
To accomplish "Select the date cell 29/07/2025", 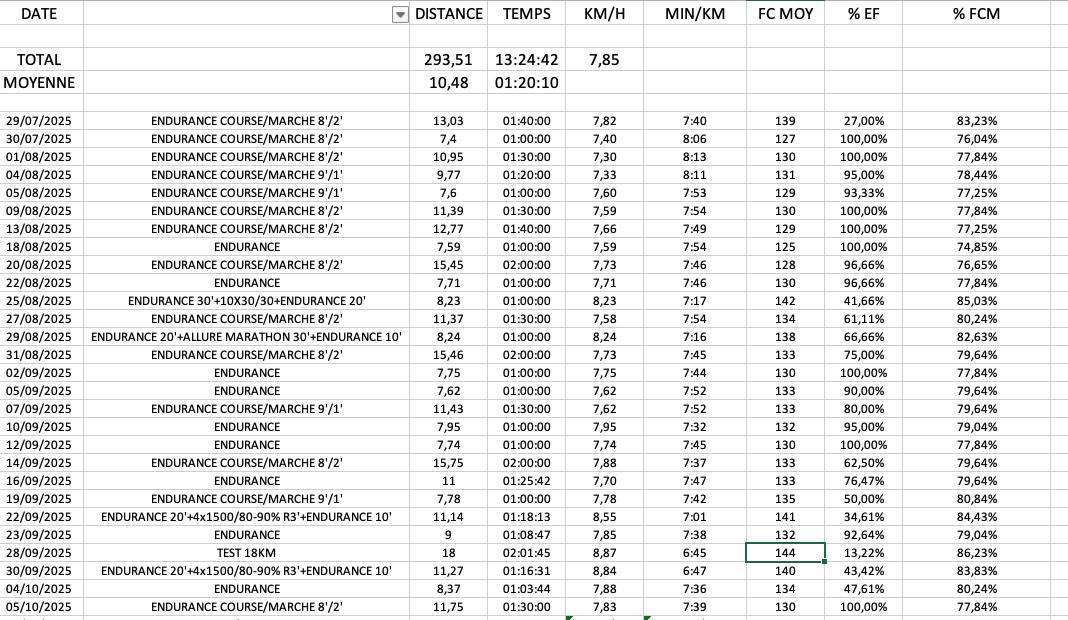I will pos(39,121).
